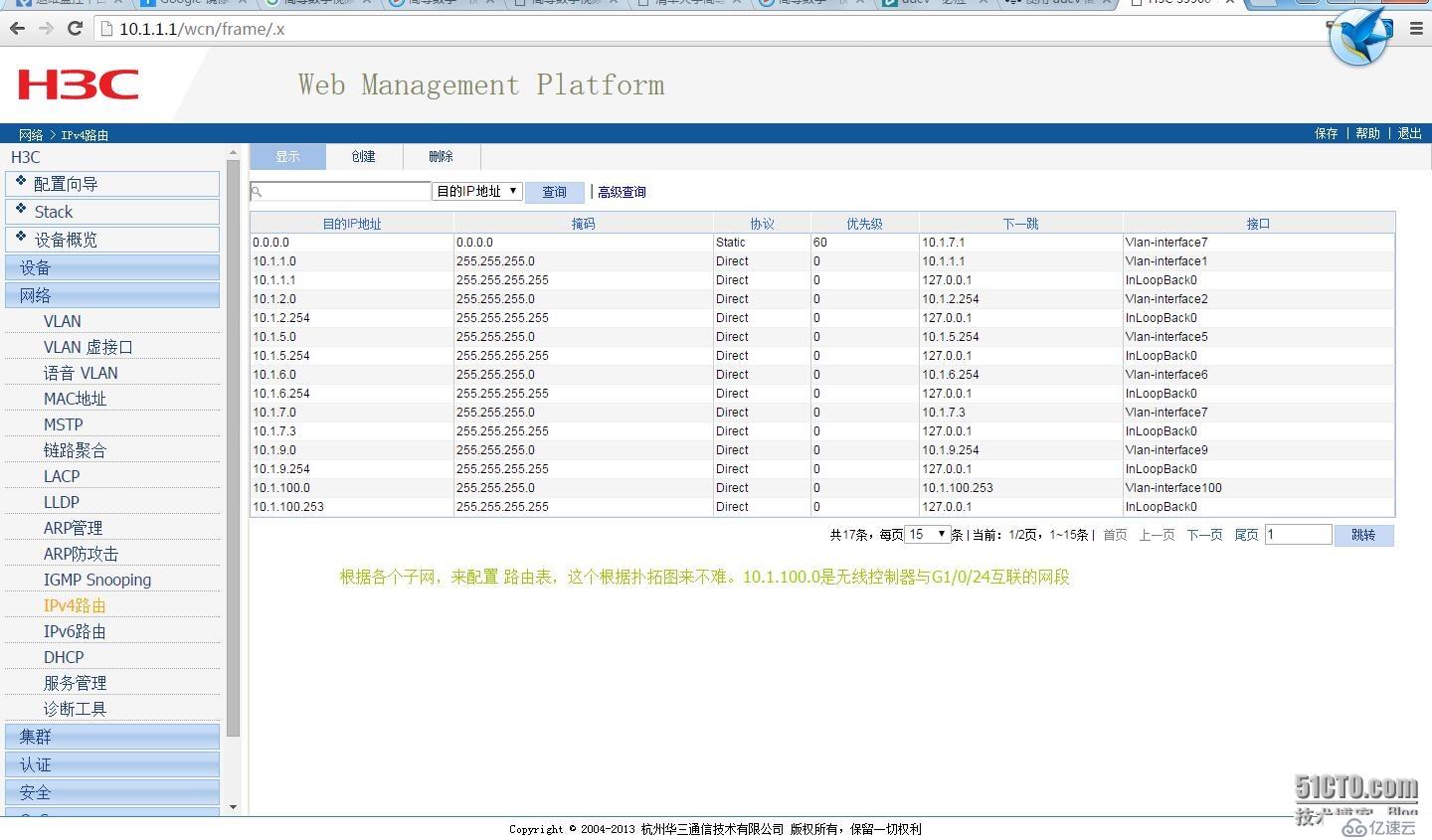Expand the 配置向导 section
The width and height of the screenshot is (1432, 840).
112,184
